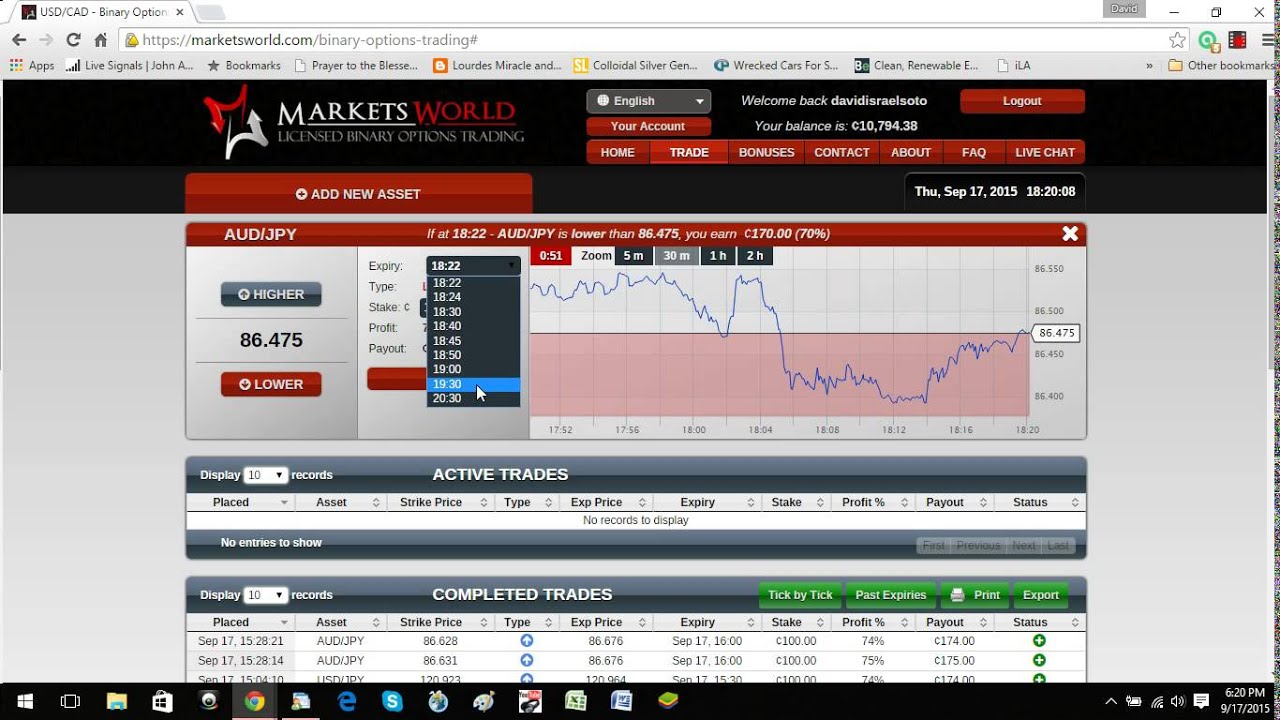Click blue direction icon in 86.628 row

tap(527, 641)
